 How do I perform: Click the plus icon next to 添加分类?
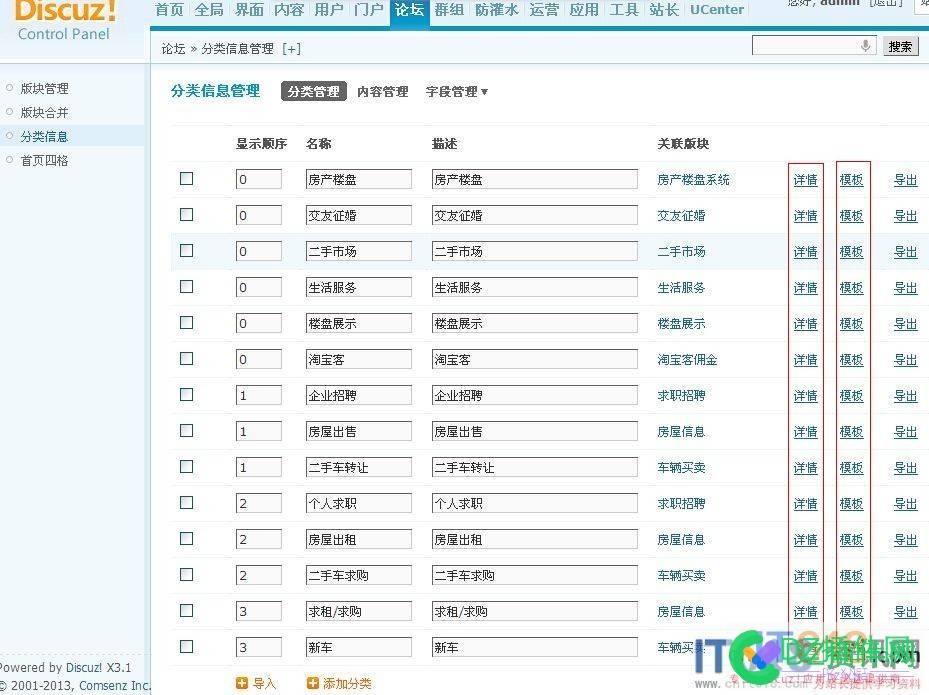coord(312,683)
